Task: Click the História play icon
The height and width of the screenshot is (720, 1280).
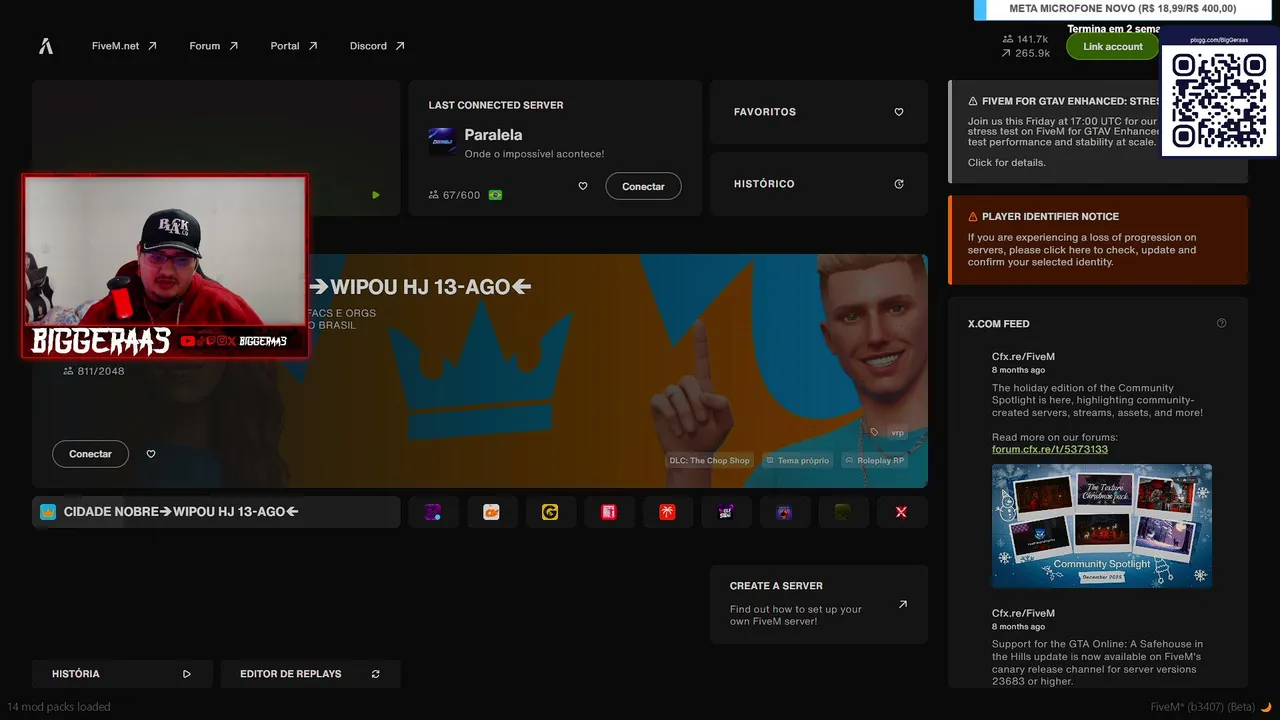Action: pyautogui.click(x=187, y=674)
